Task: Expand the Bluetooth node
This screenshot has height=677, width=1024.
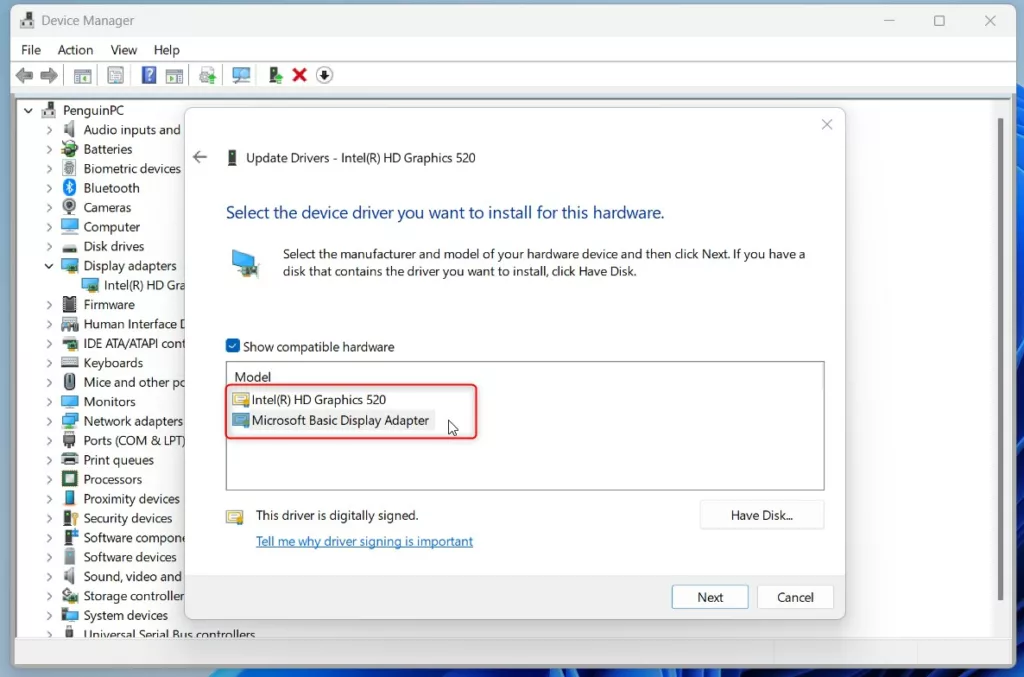Action: point(49,188)
